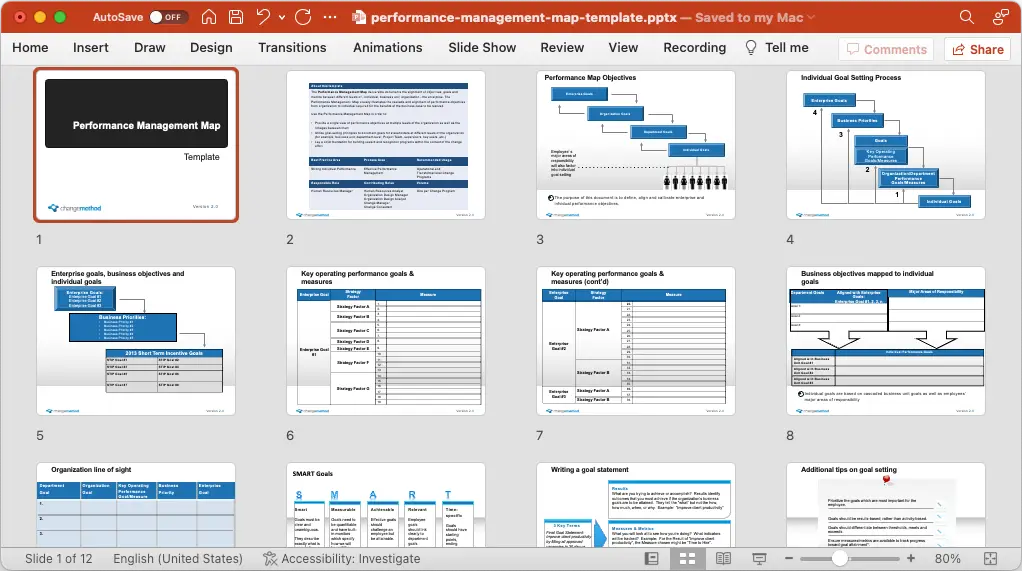Undo the last action
1022x571 pixels.
click(263, 17)
